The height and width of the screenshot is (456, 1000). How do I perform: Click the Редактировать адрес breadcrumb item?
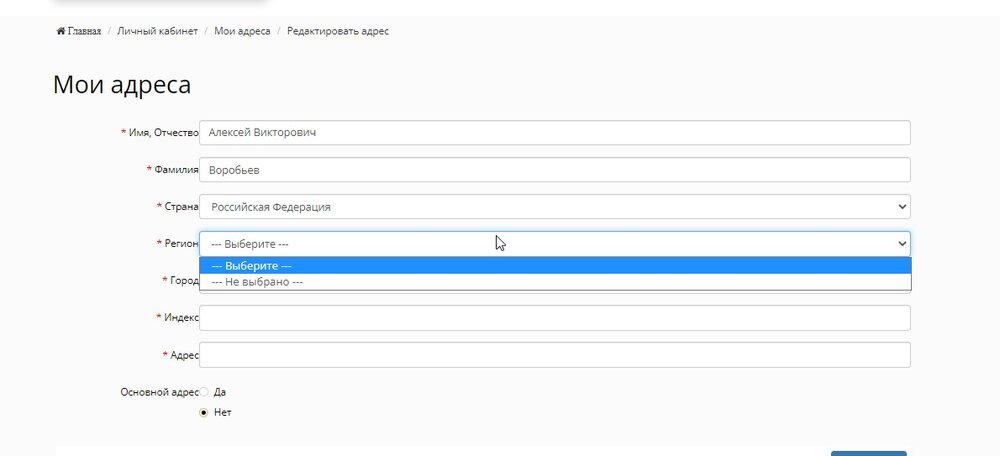pyautogui.click(x=337, y=31)
